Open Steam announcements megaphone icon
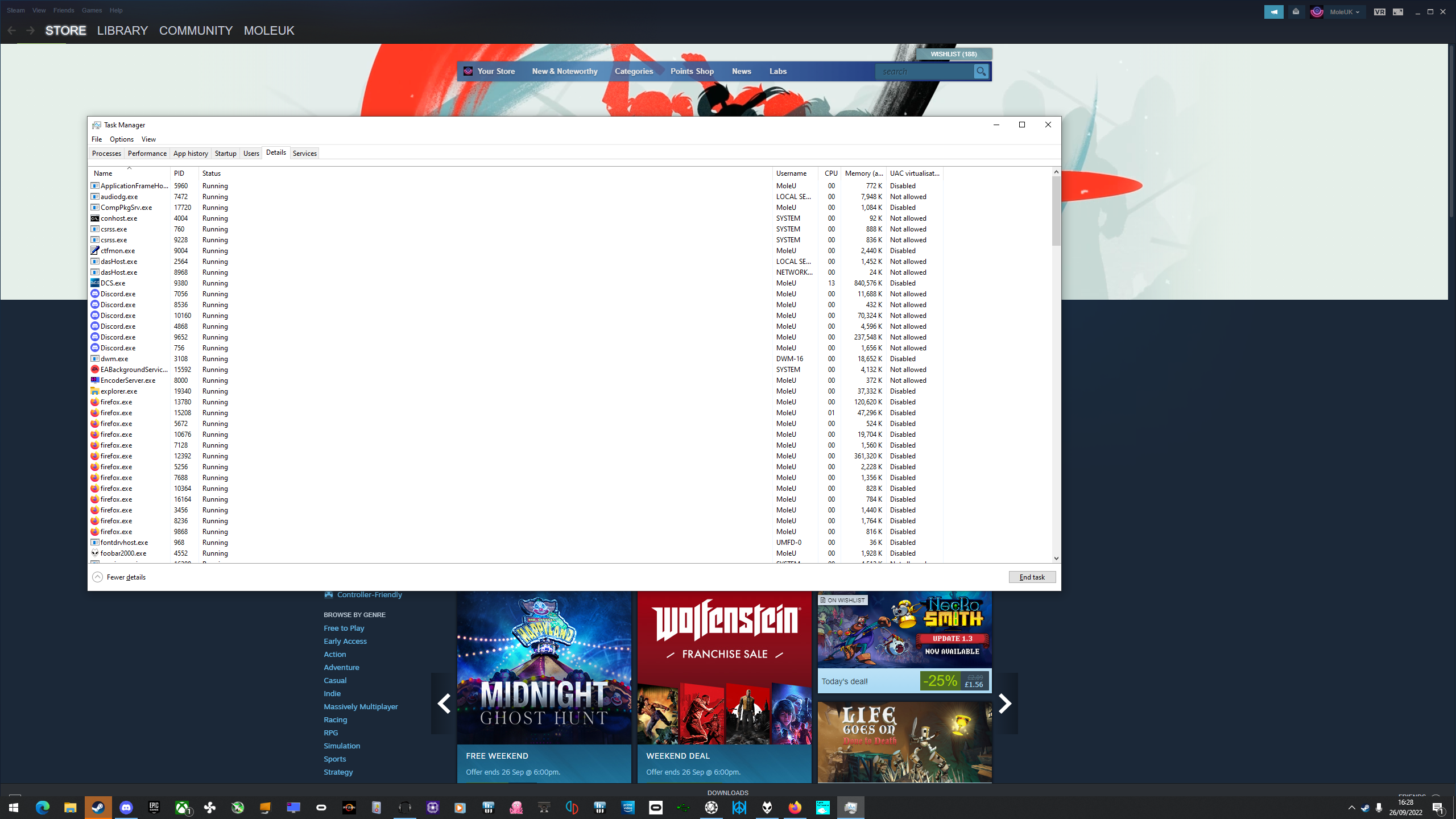The image size is (1456, 819). coord(1273,11)
